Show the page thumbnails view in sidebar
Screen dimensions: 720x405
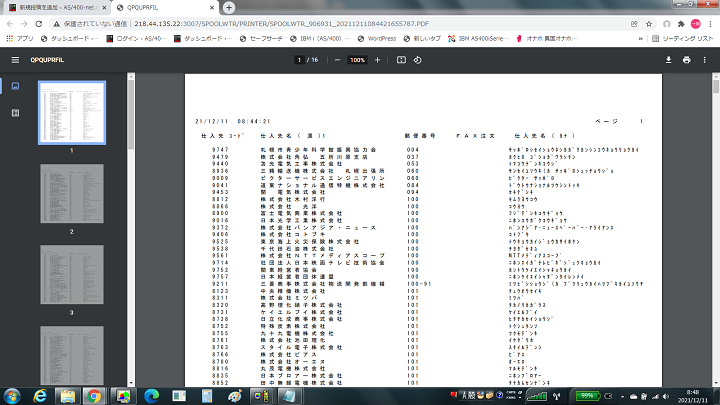[15, 87]
